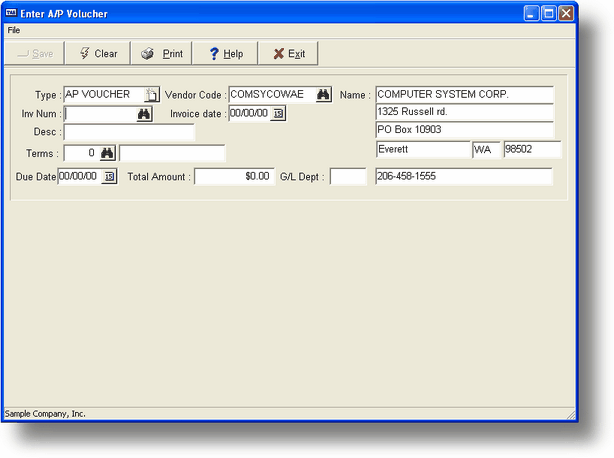Click the Vendor Code field COMSYCOWAE
Image resolution: width=614 pixels, height=458 pixels.
(x=273, y=94)
